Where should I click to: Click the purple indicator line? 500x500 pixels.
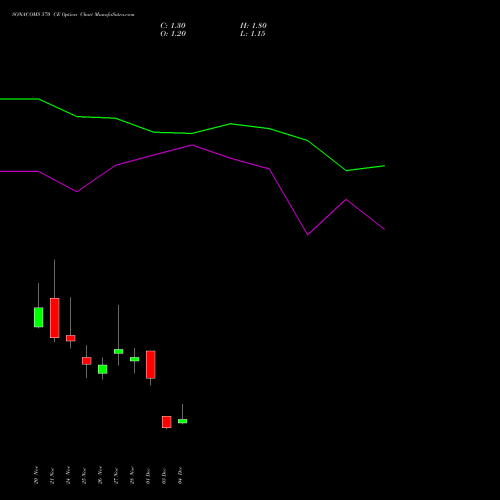pyautogui.click(x=192, y=145)
